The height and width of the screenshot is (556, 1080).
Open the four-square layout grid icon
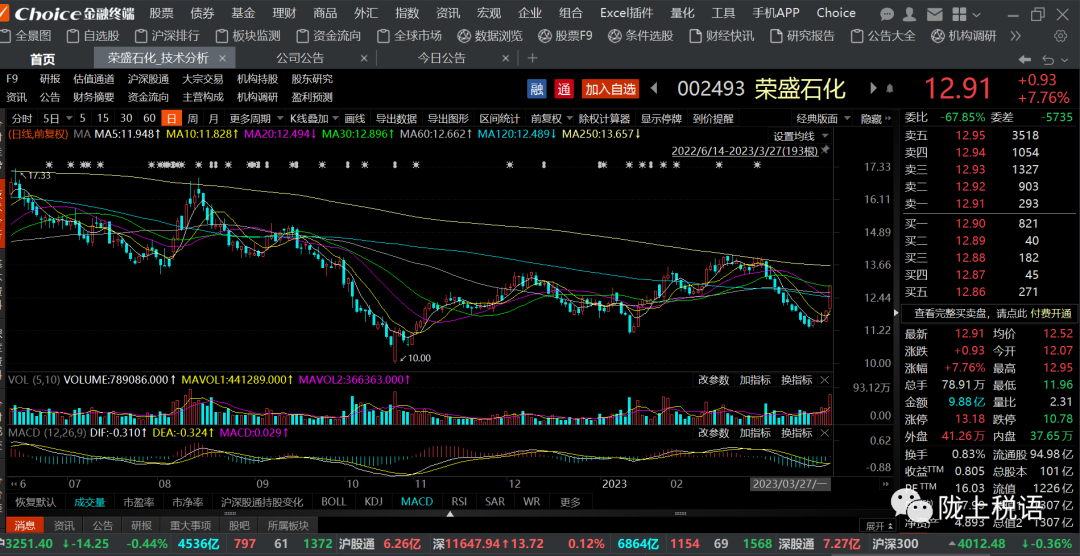(x=958, y=14)
